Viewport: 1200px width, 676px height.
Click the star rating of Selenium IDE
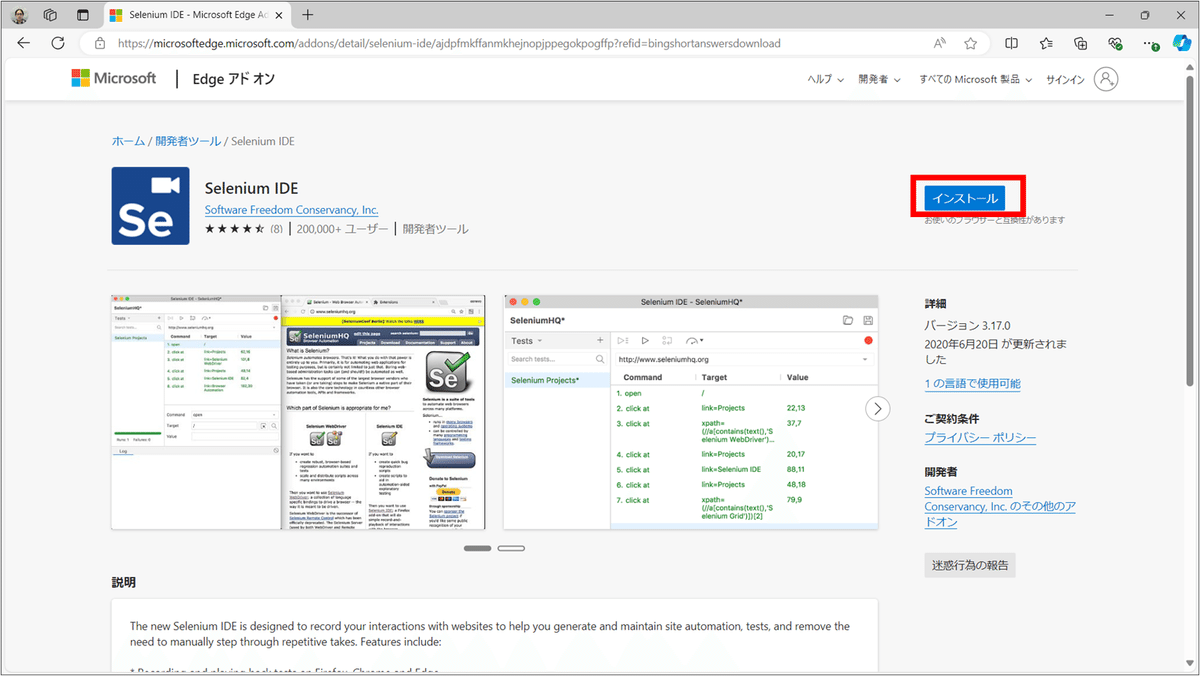[235, 229]
